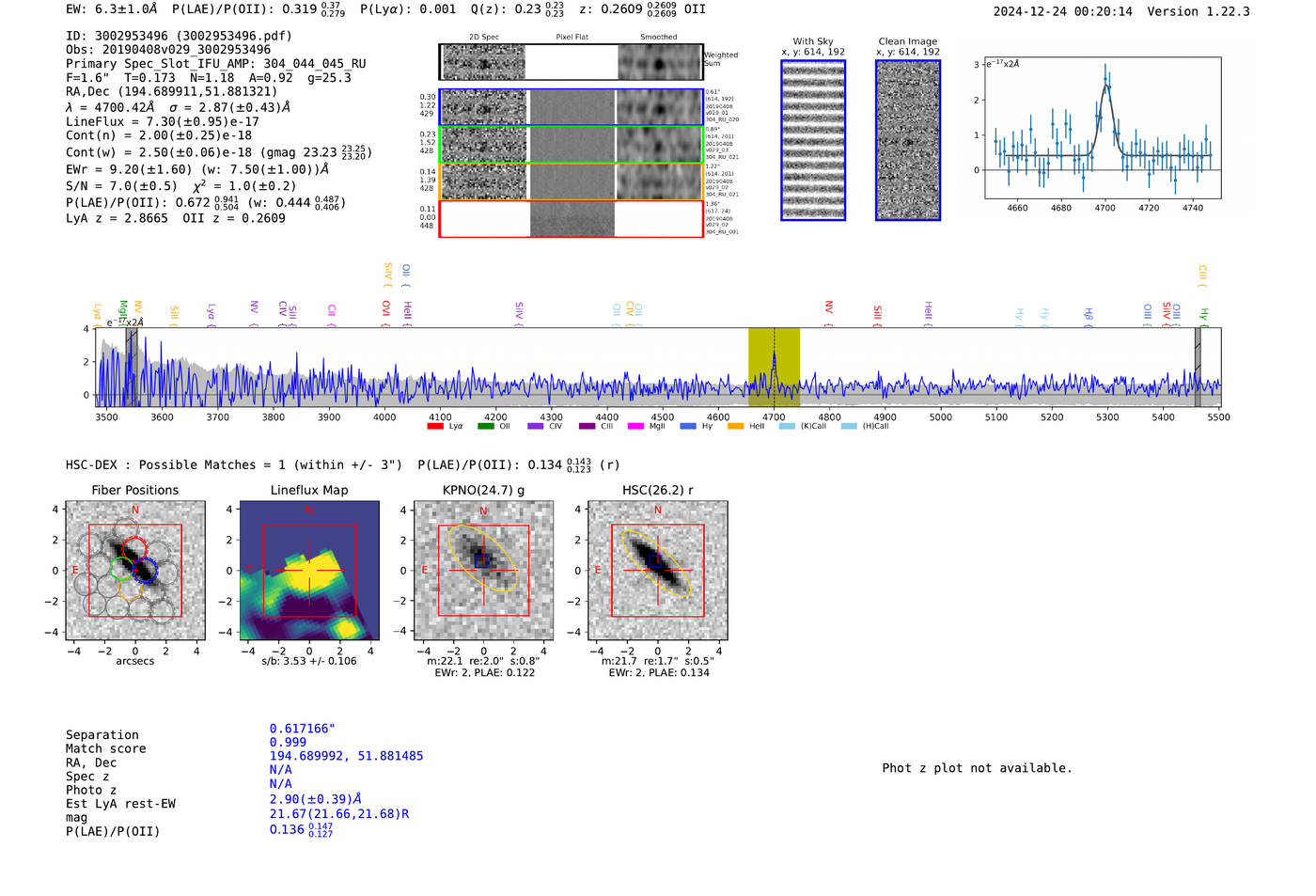
Task: Click the Match score value 0.999
Action: pyautogui.click(x=288, y=743)
